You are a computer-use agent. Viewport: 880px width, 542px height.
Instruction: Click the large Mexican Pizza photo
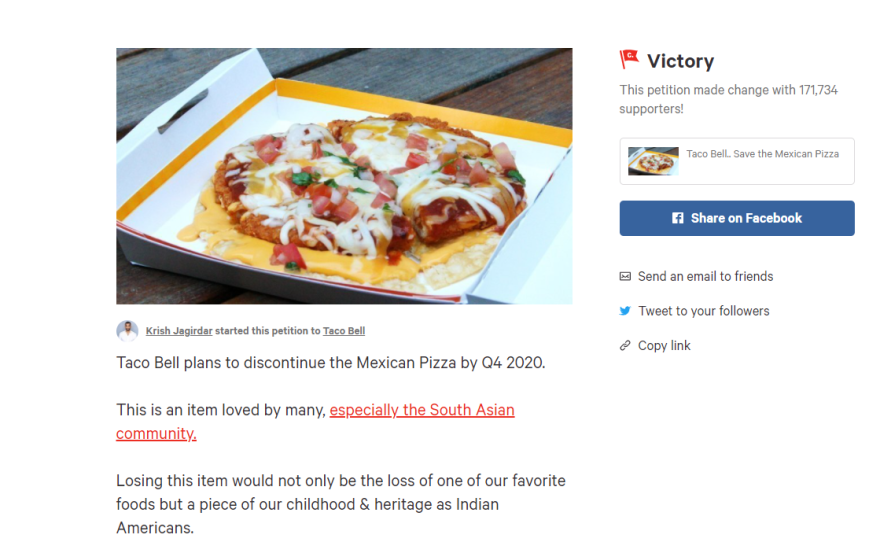coord(344,176)
